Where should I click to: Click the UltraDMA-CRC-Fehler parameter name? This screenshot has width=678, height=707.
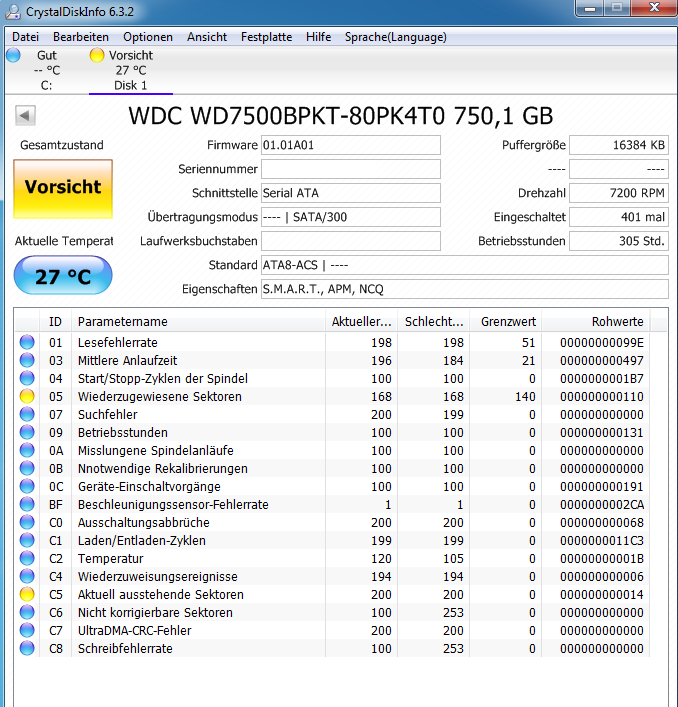click(134, 631)
